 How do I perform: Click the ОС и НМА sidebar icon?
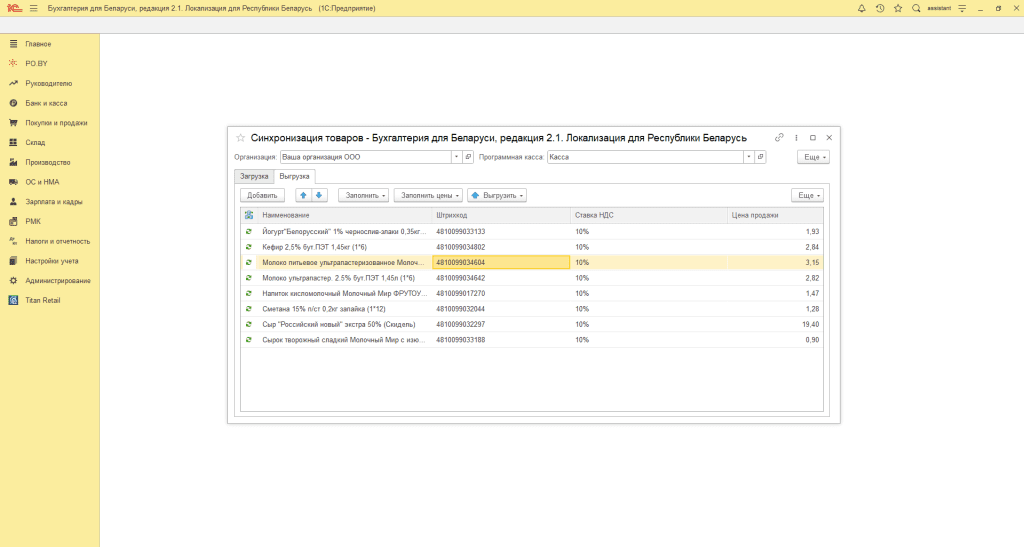13,182
